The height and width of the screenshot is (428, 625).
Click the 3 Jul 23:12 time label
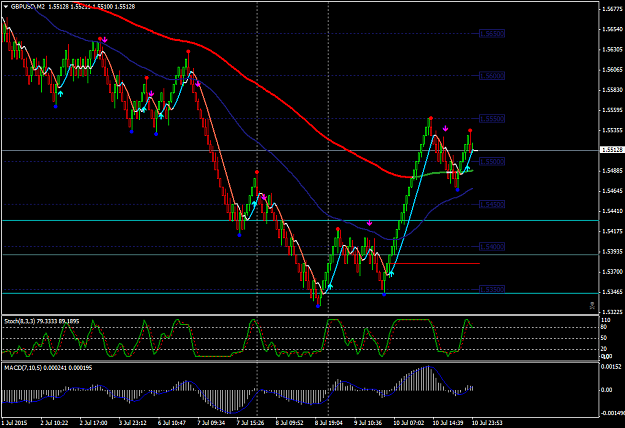133,422
